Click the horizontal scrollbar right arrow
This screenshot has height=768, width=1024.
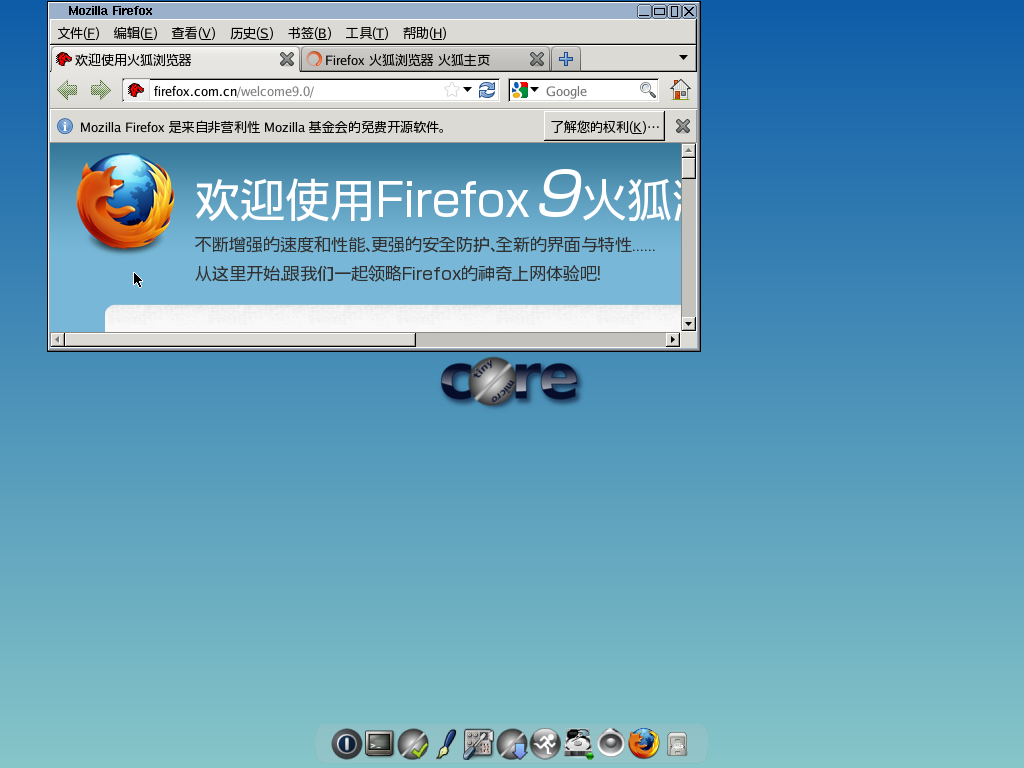(x=673, y=339)
